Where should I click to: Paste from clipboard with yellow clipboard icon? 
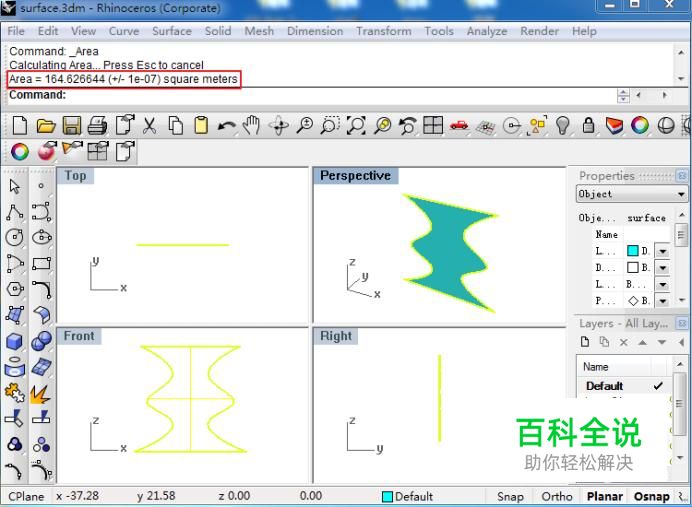201,126
